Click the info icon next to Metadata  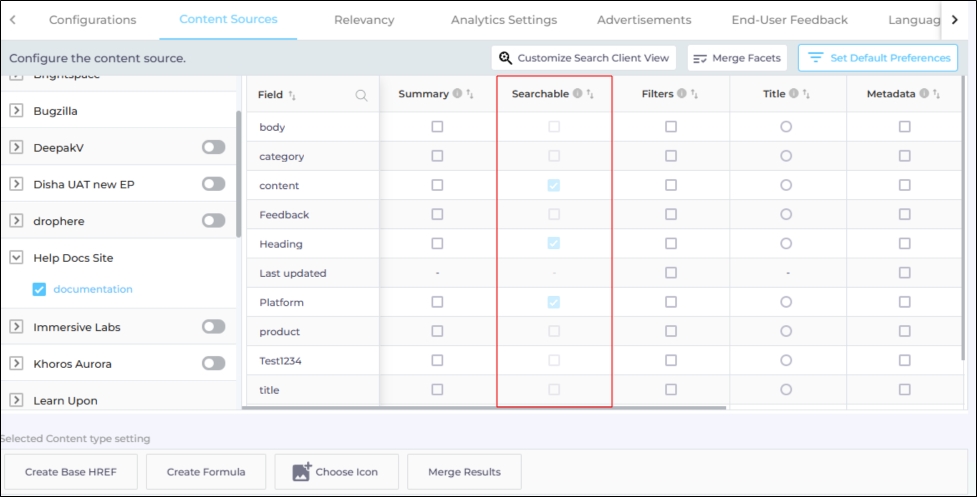[924, 94]
